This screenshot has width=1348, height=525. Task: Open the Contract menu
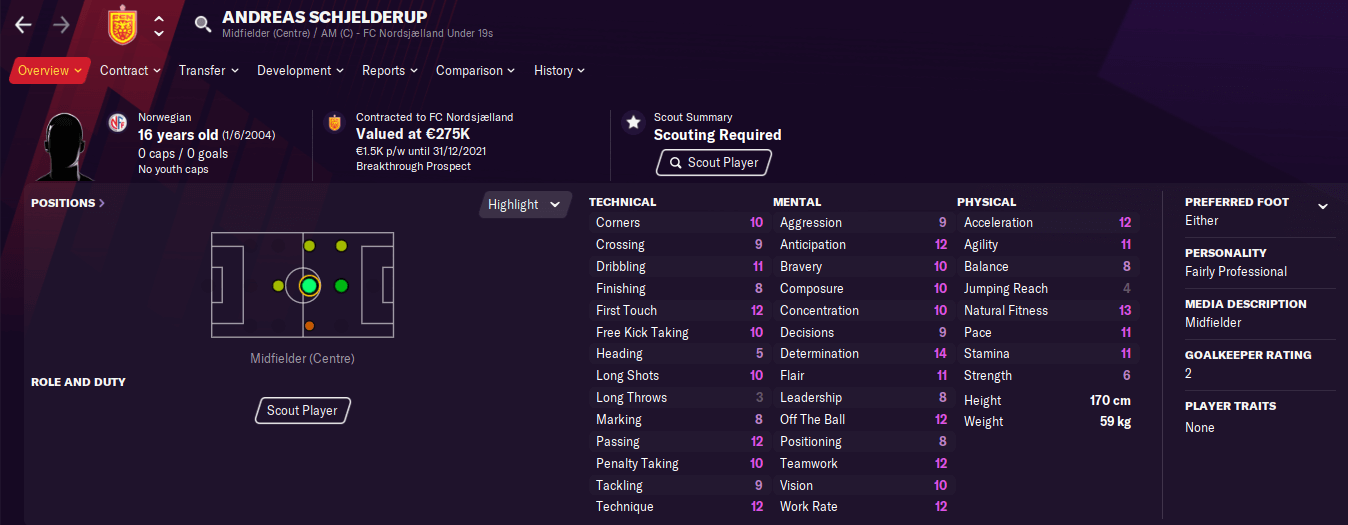(130, 71)
